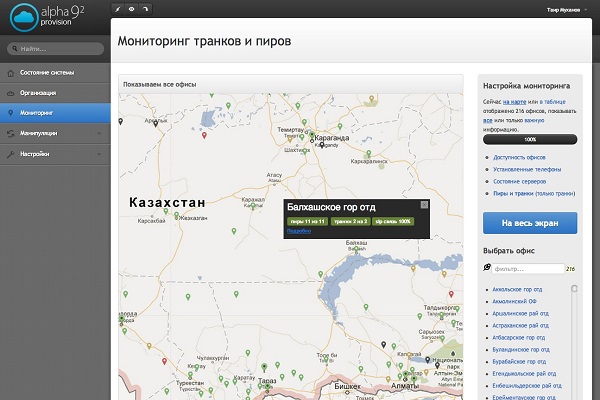
Task: Click the 216 office count next to filter
Action: tap(570, 269)
